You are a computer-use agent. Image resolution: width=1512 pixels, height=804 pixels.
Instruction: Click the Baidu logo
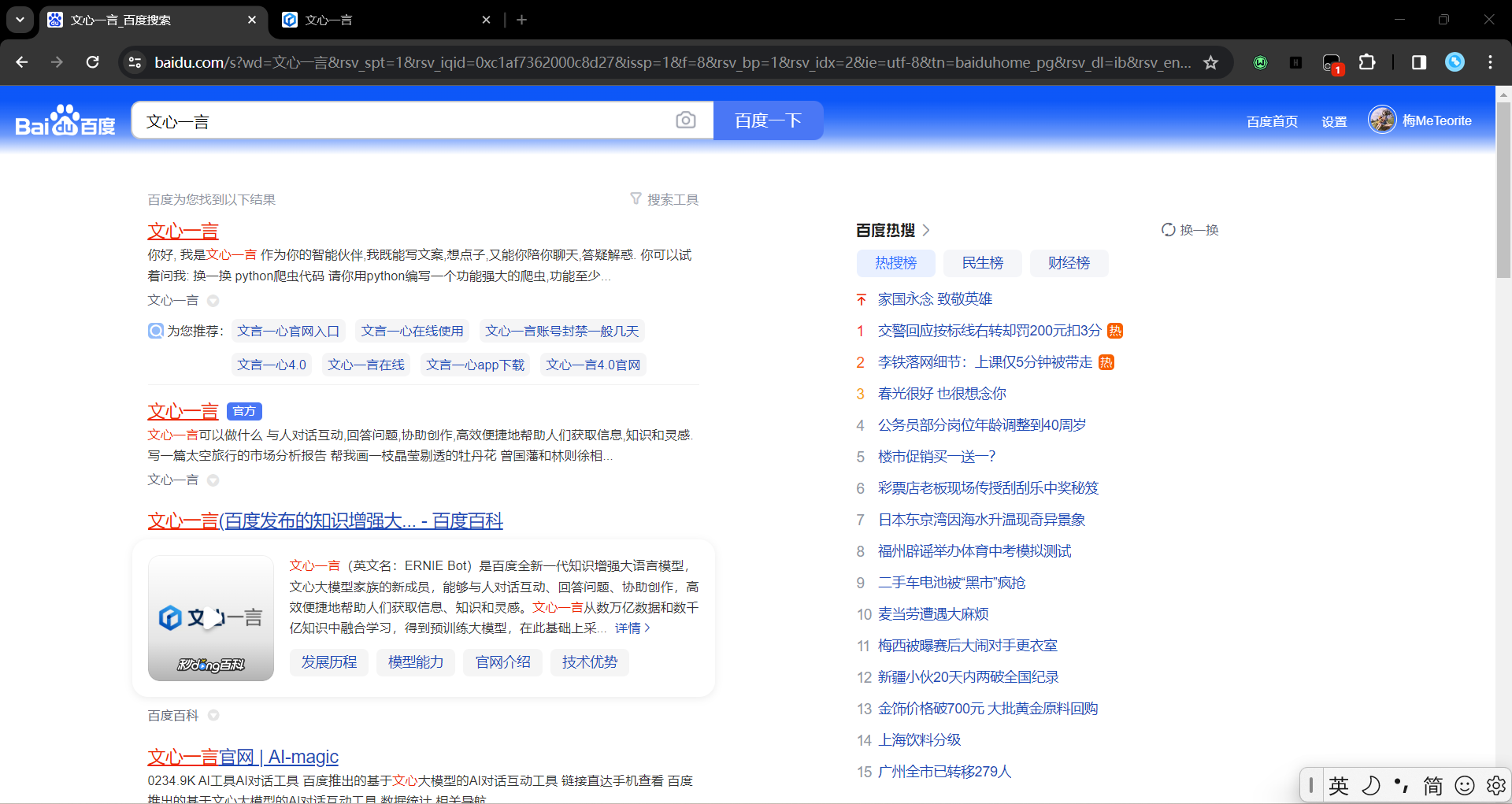click(x=65, y=120)
